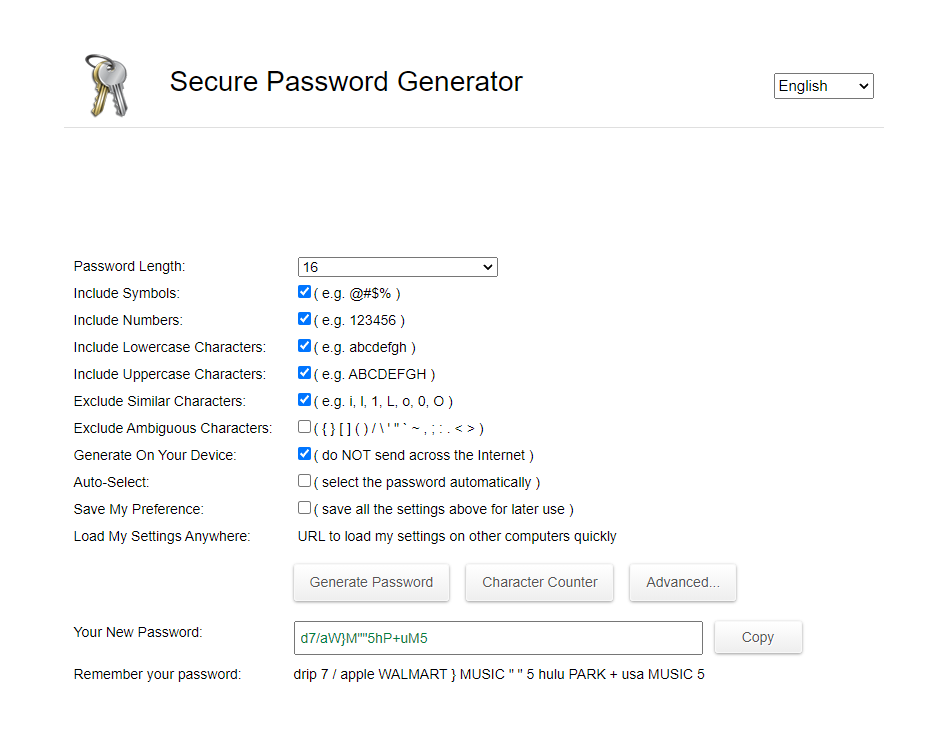Uncheck Generate On Your Device
This screenshot has width=950, height=746.
click(305, 454)
